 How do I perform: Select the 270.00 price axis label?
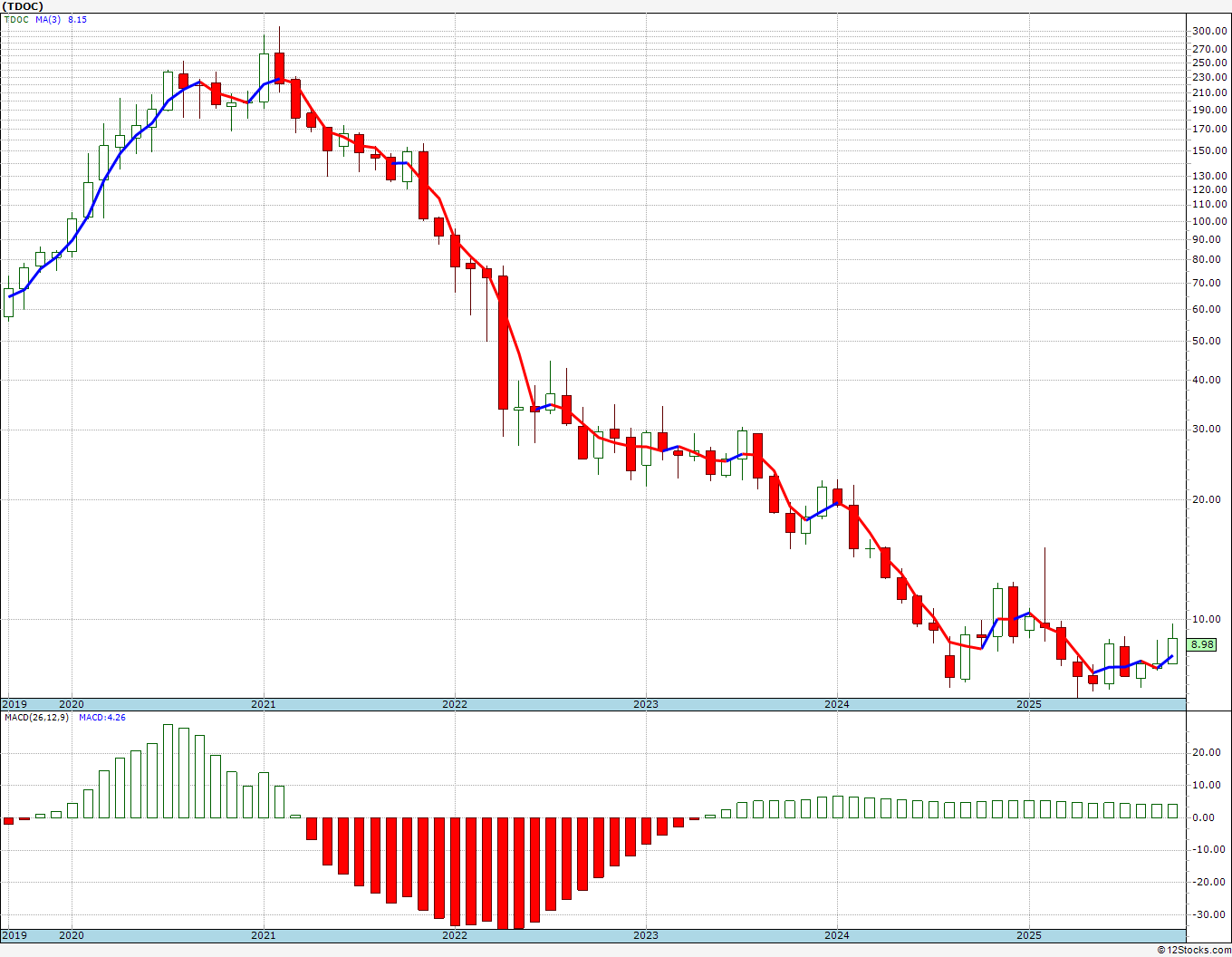[x=1209, y=49]
